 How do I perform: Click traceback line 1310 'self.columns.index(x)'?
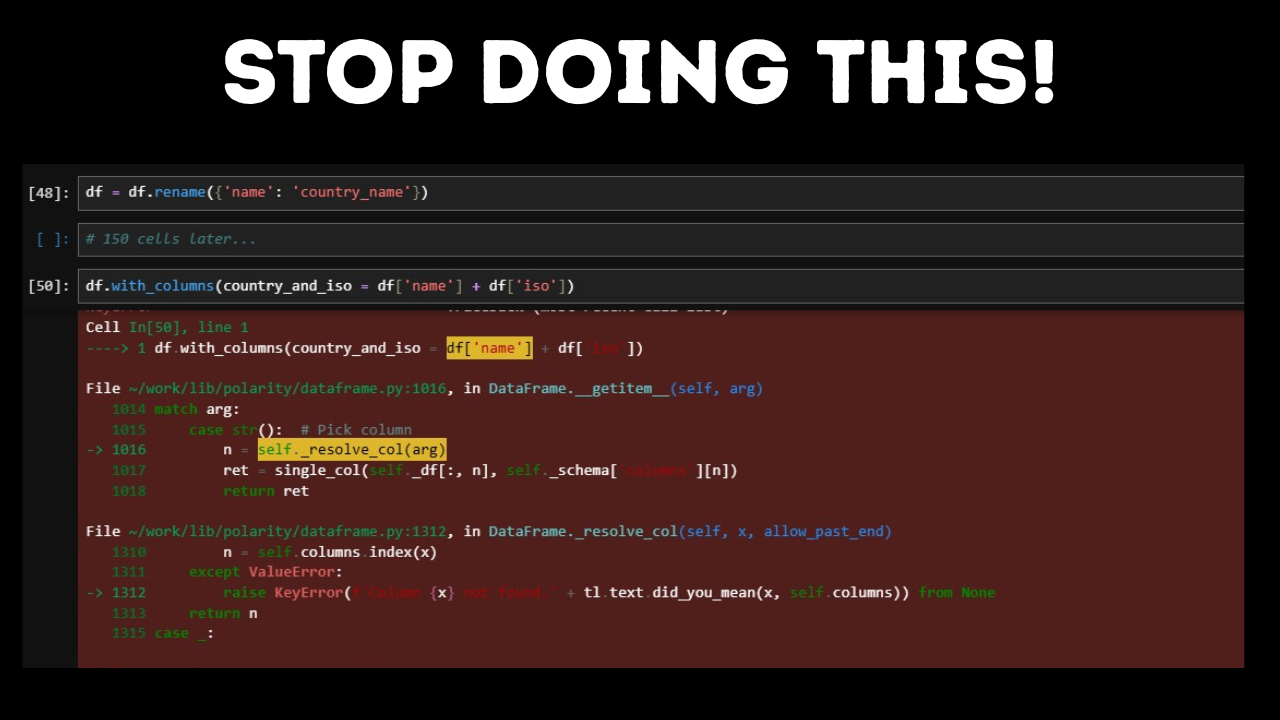274,552
